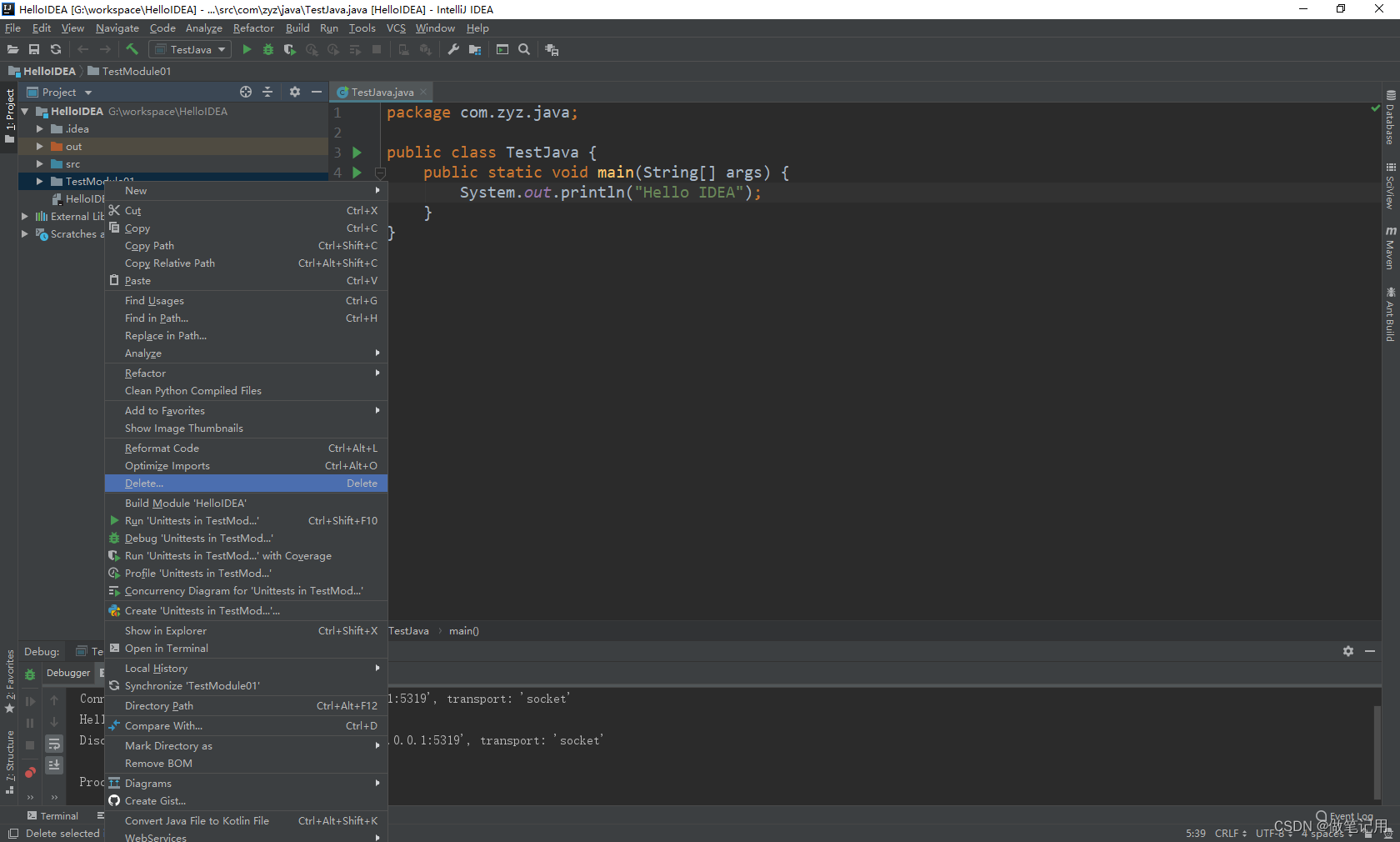This screenshot has height=842, width=1400.
Task: Open the SciView tool window
Action: [1391, 186]
